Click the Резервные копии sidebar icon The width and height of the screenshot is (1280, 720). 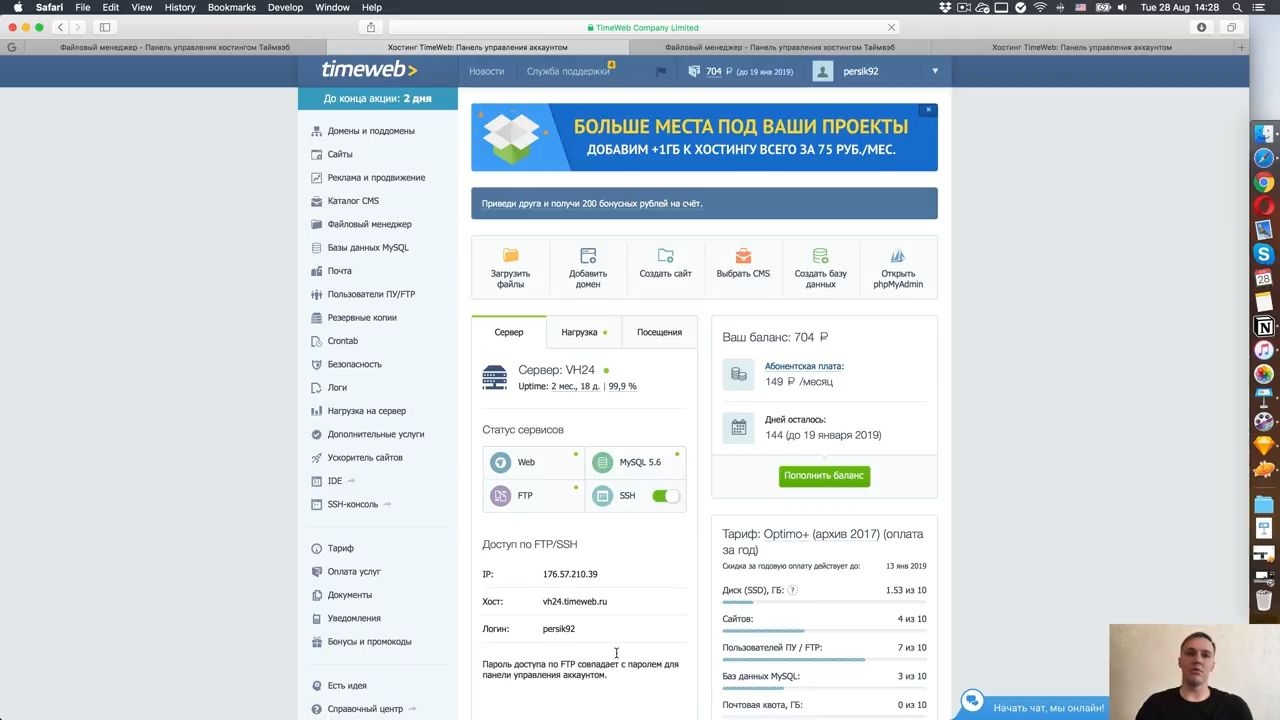[317, 318]
